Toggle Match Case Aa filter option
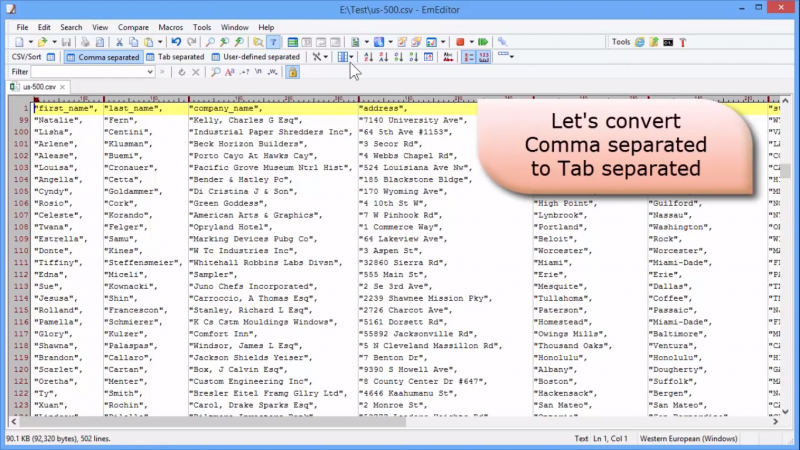 230,72
